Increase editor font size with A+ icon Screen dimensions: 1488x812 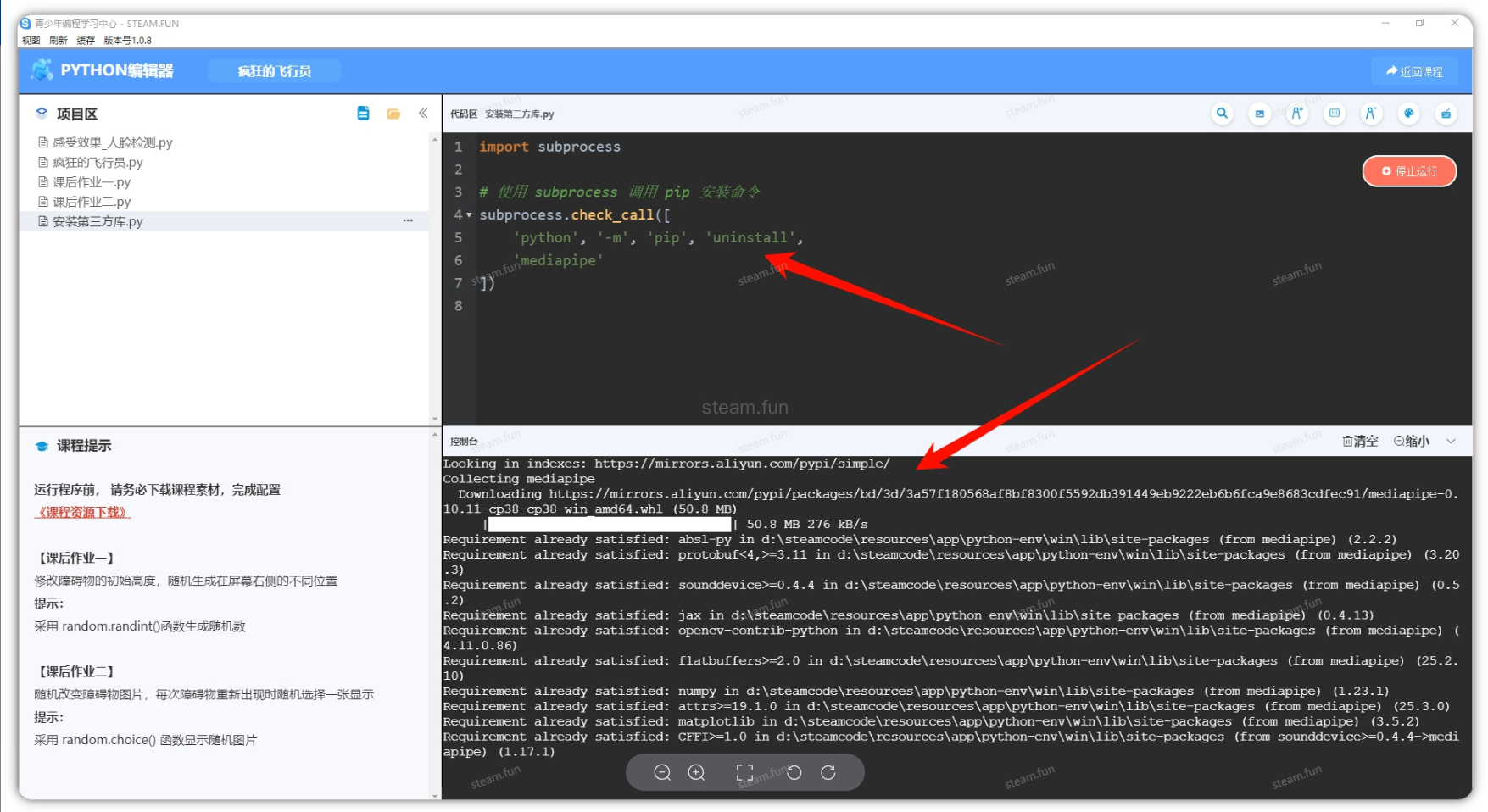[x=1297, y=114]
